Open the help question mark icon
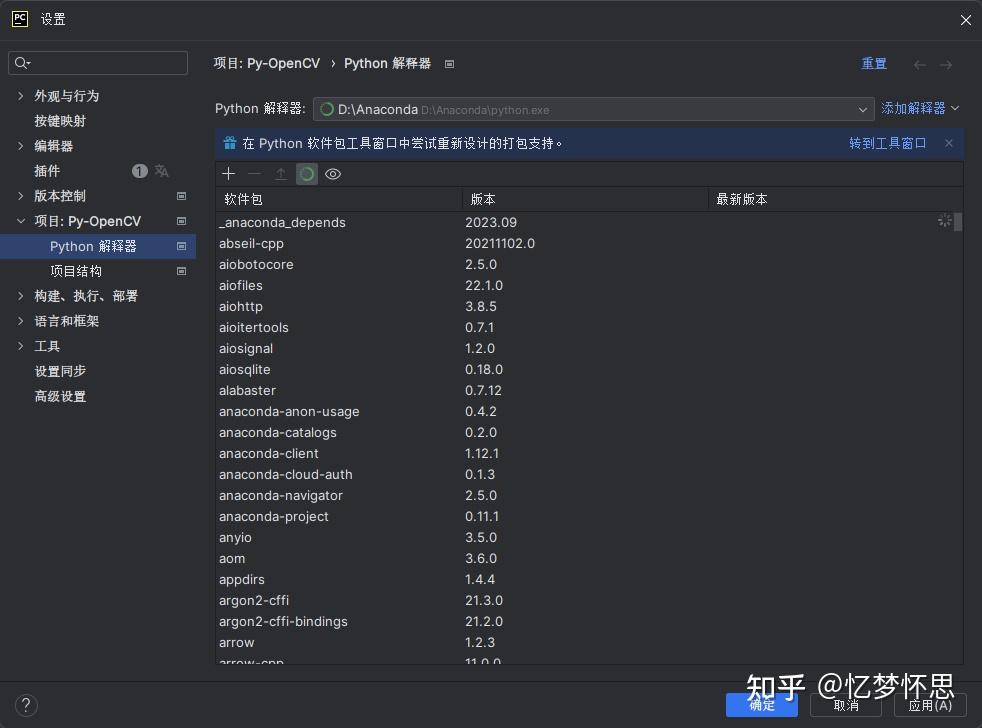The width and height of the screenshot is (982, 728). (x=26, y=705)
